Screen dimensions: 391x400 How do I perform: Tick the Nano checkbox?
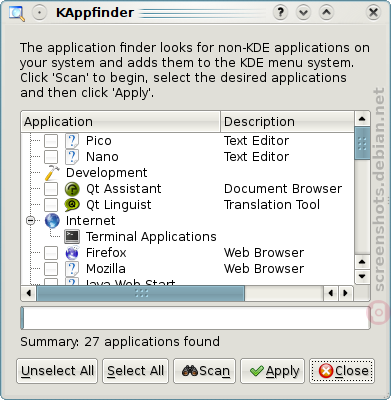click(51, 157)
